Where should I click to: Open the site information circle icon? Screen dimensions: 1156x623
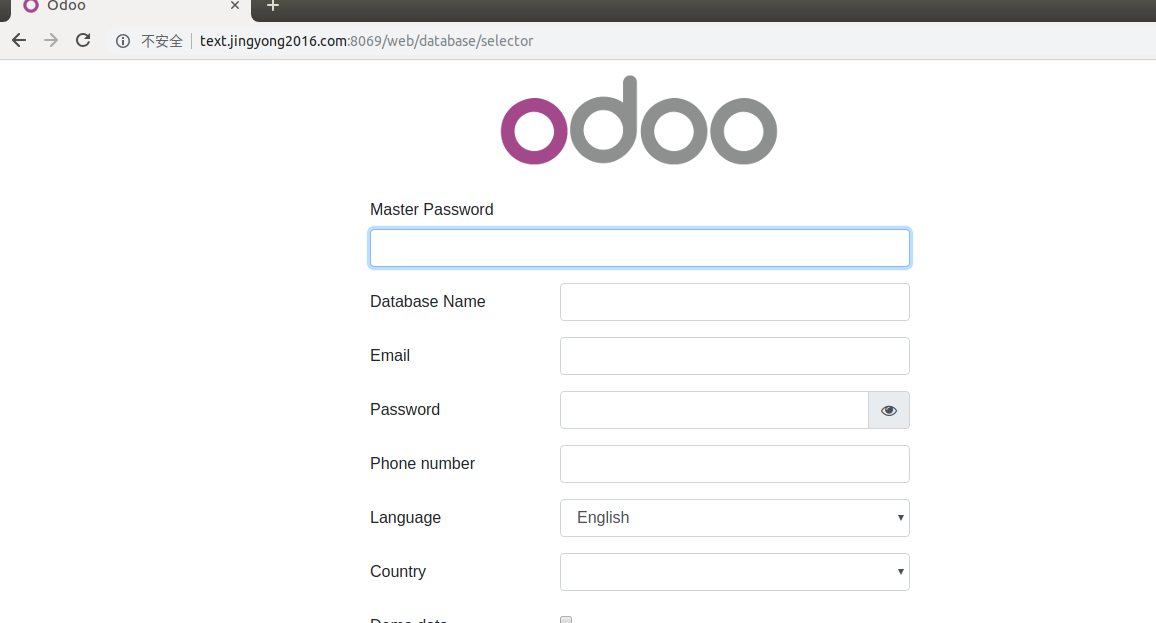coord(123,41)
